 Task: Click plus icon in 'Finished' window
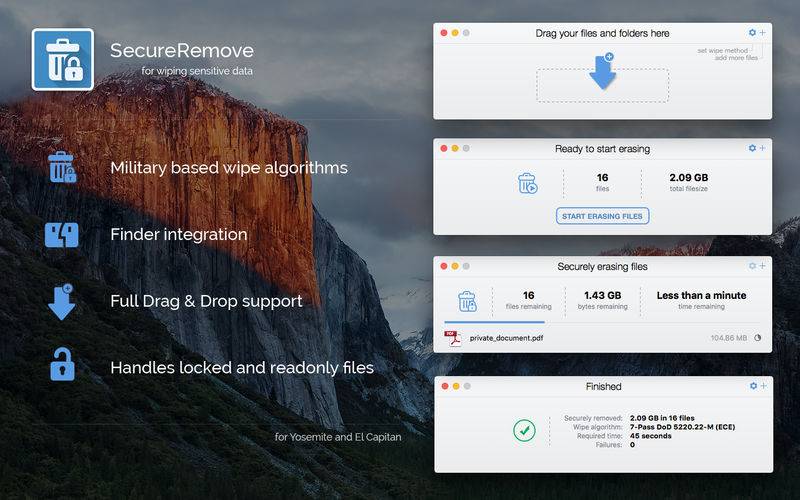(x=763, y=386)
